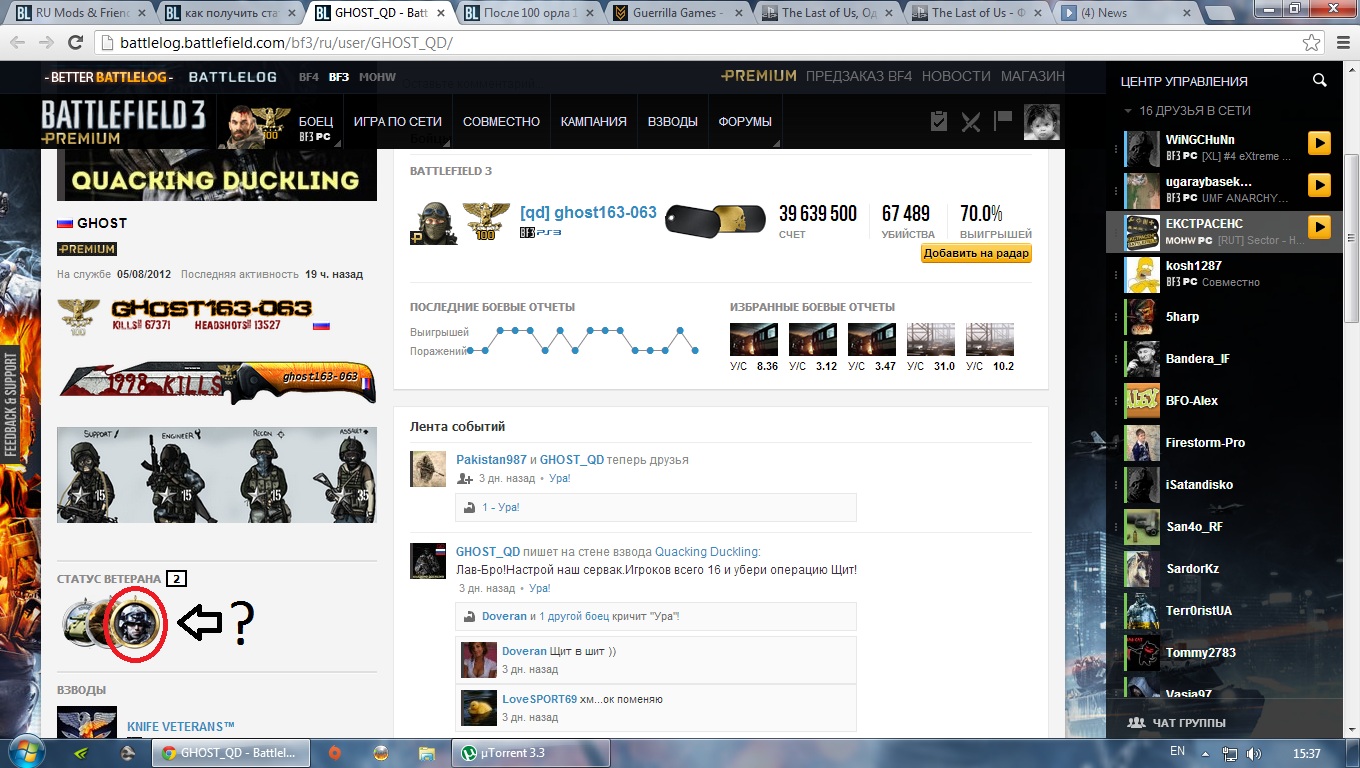Open KNIFE VETERANS platoon link

(181, 727)
